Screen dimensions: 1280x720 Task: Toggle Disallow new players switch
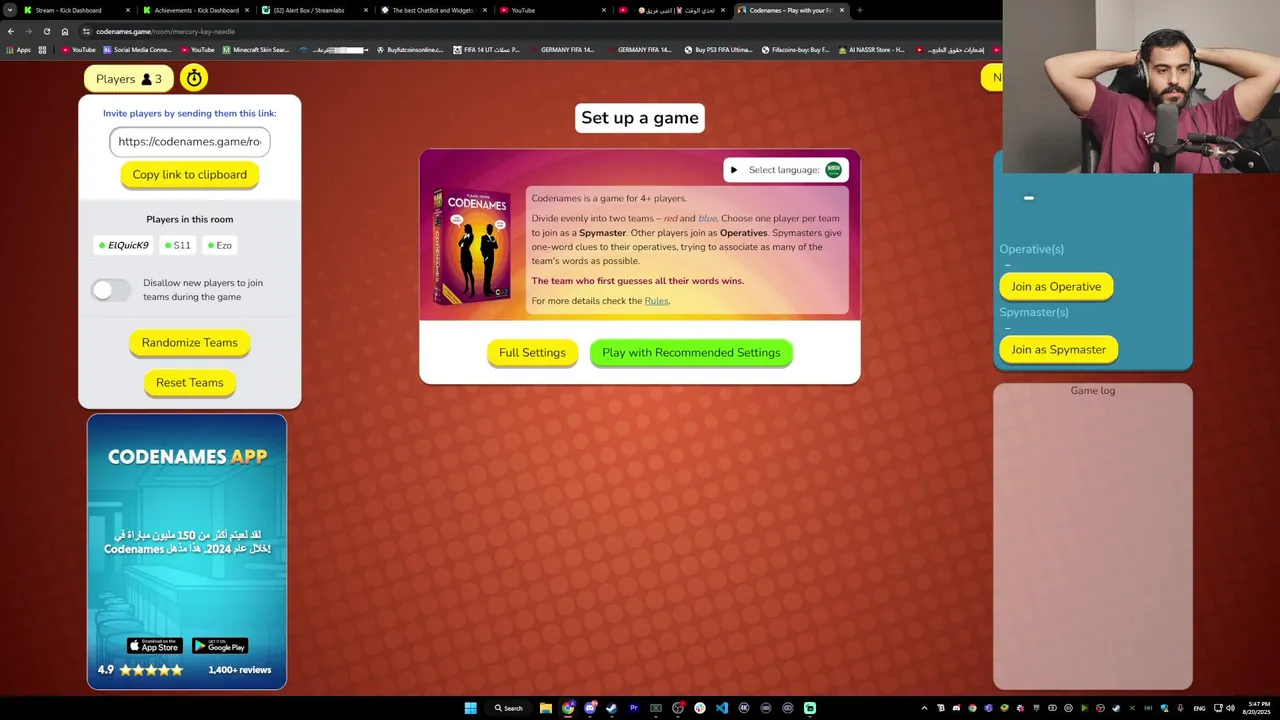coord(110,290)
